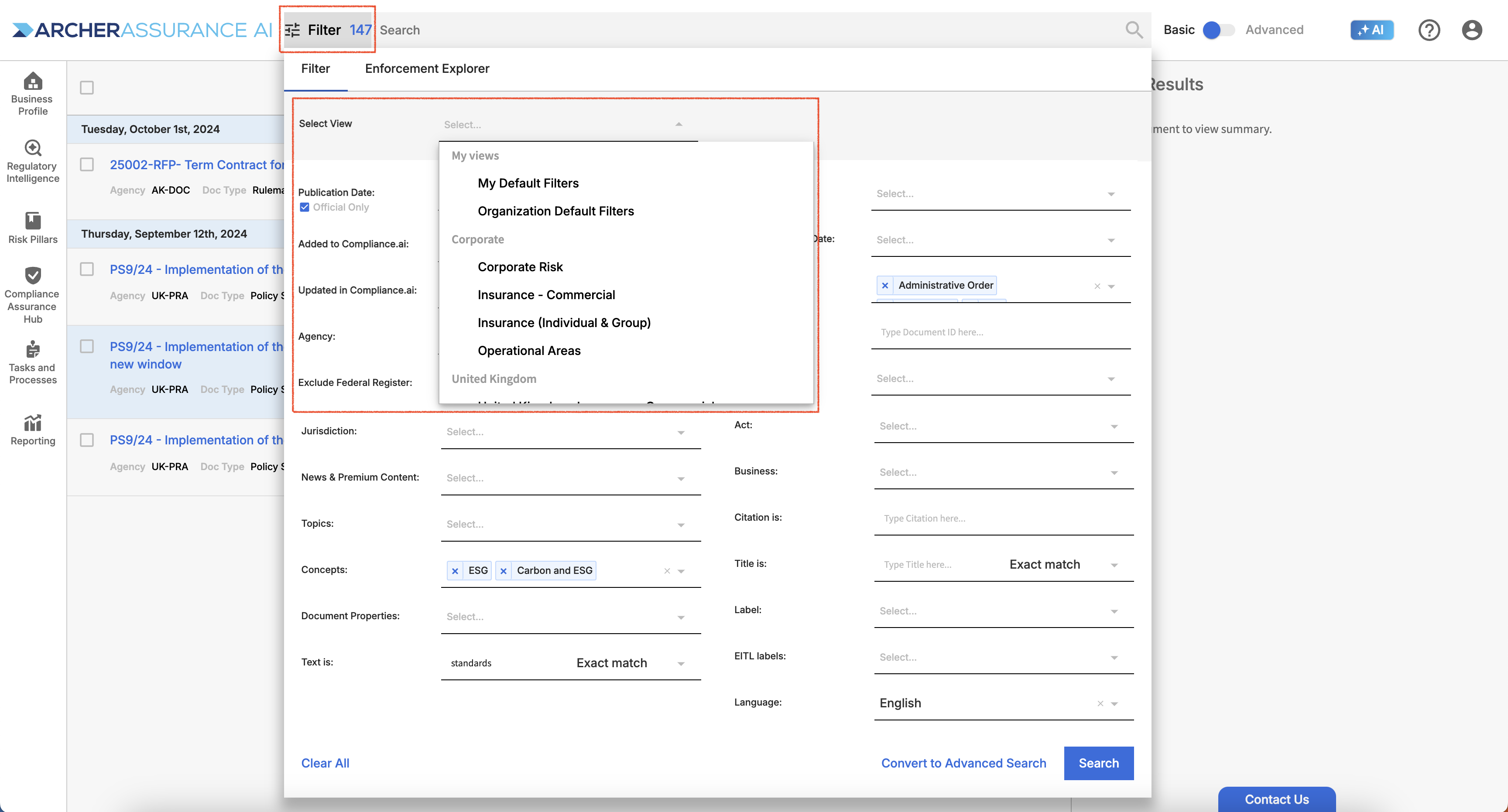Remove the ESG concept tag
Screen dimensions: 1508x812
(x=455, y=571)
